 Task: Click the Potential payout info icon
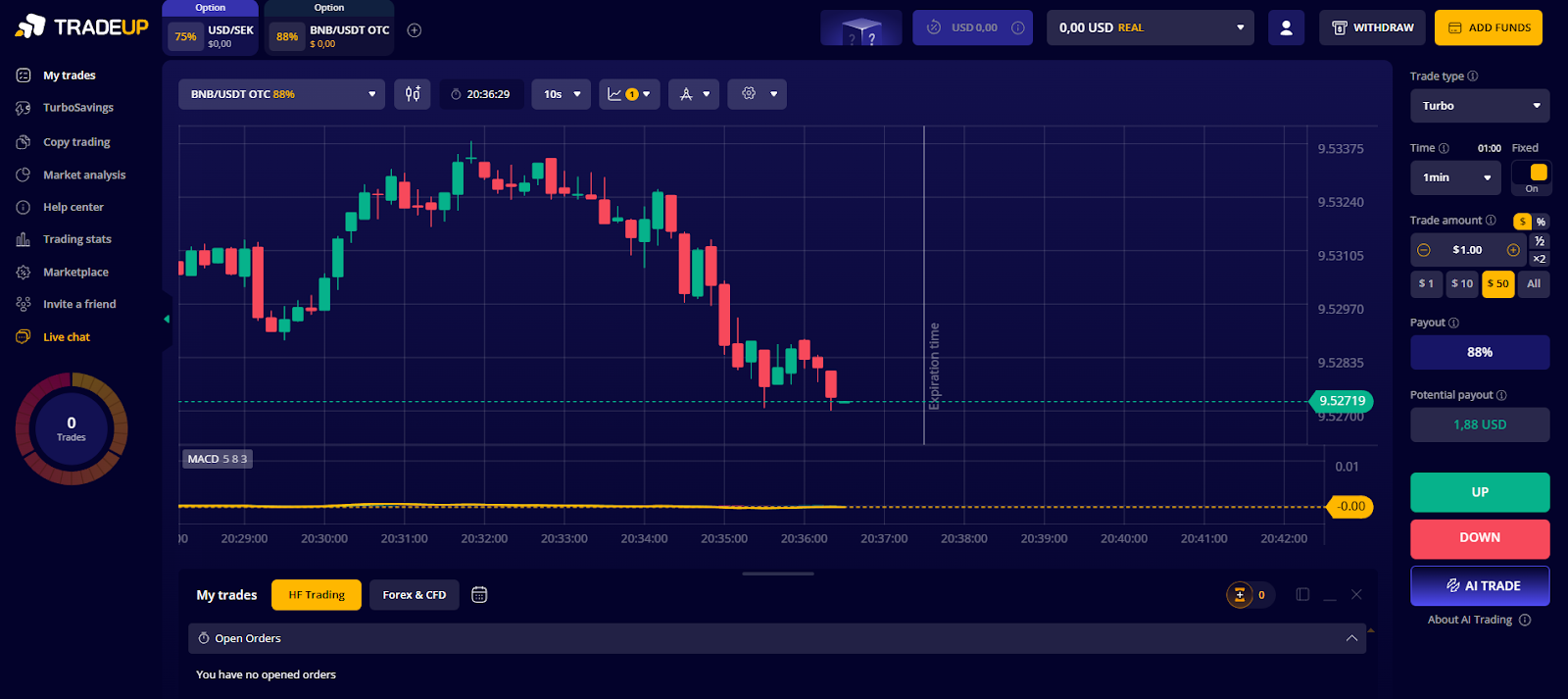pos(1501,395)
